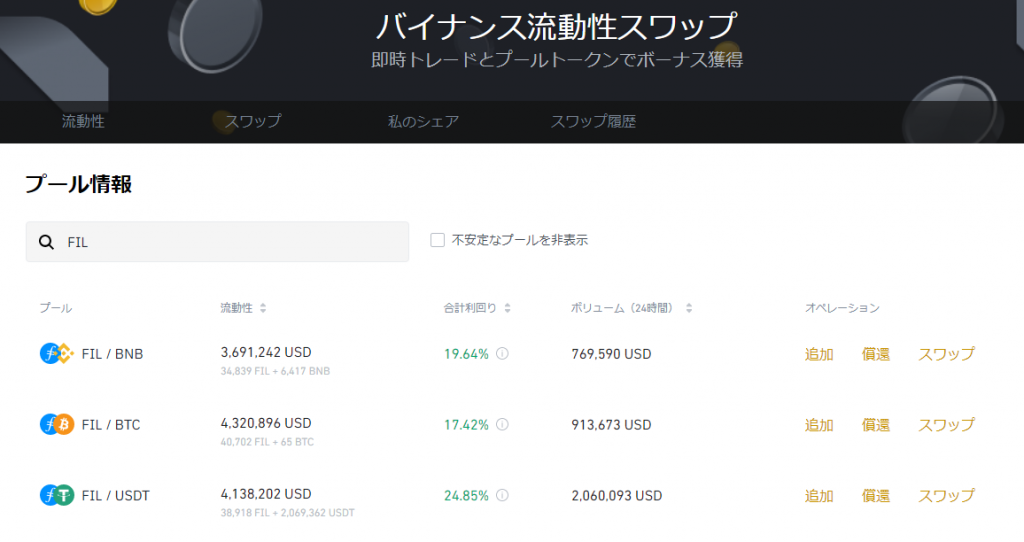Select the FIL / USDT pool name
The width and height of the screenshot is (1024, 542).
tap(116, 496)
